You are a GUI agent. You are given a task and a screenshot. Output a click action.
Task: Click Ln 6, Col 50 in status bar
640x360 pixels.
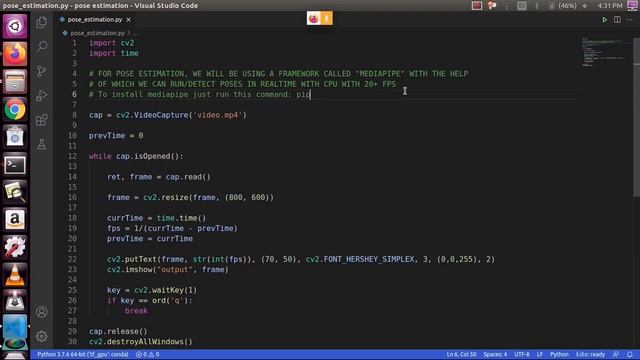click(461, 354)
